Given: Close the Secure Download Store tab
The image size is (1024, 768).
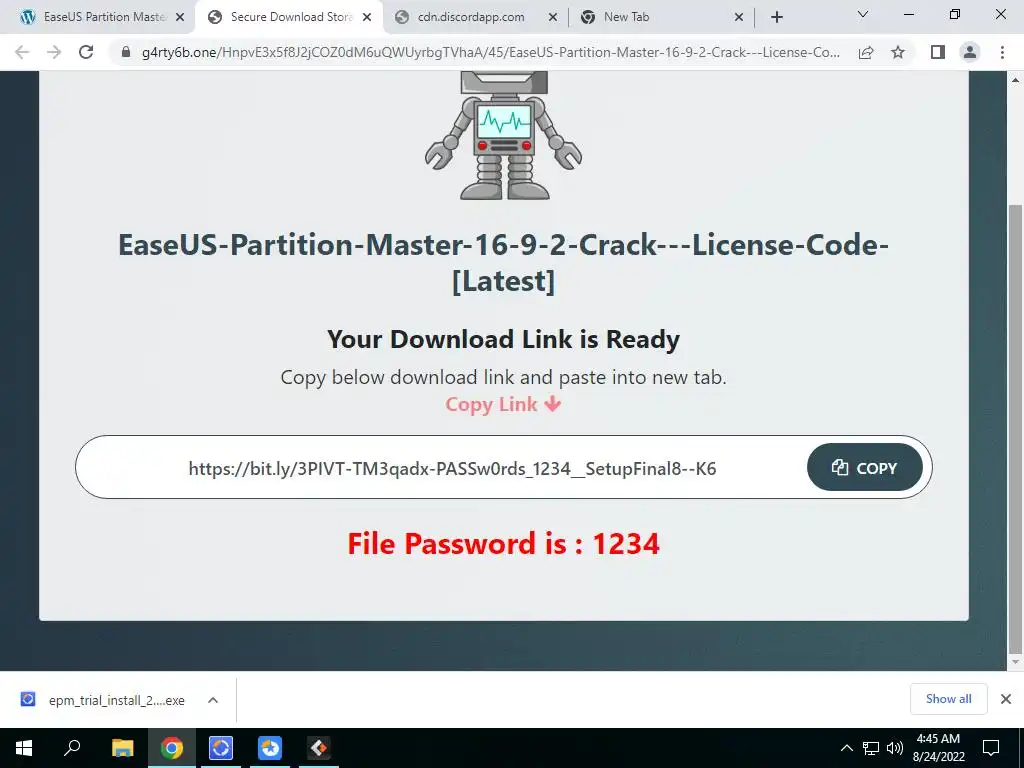Looking at the screenshot, I should [x=367, y=18].
